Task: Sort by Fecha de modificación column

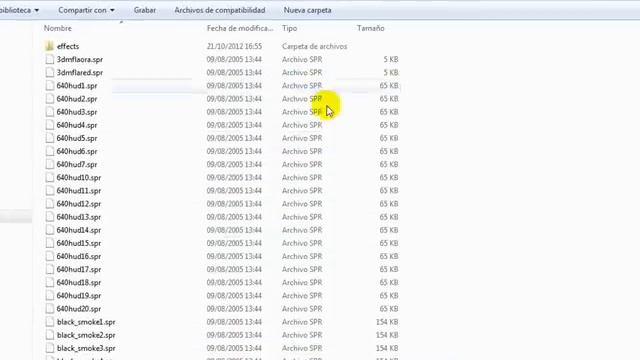Action: 240,28
